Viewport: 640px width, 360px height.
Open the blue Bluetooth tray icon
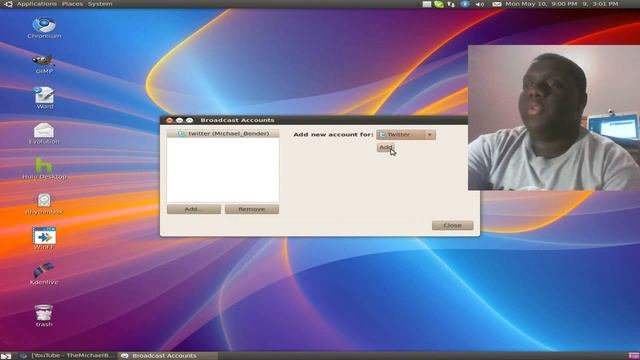[465, 4]
